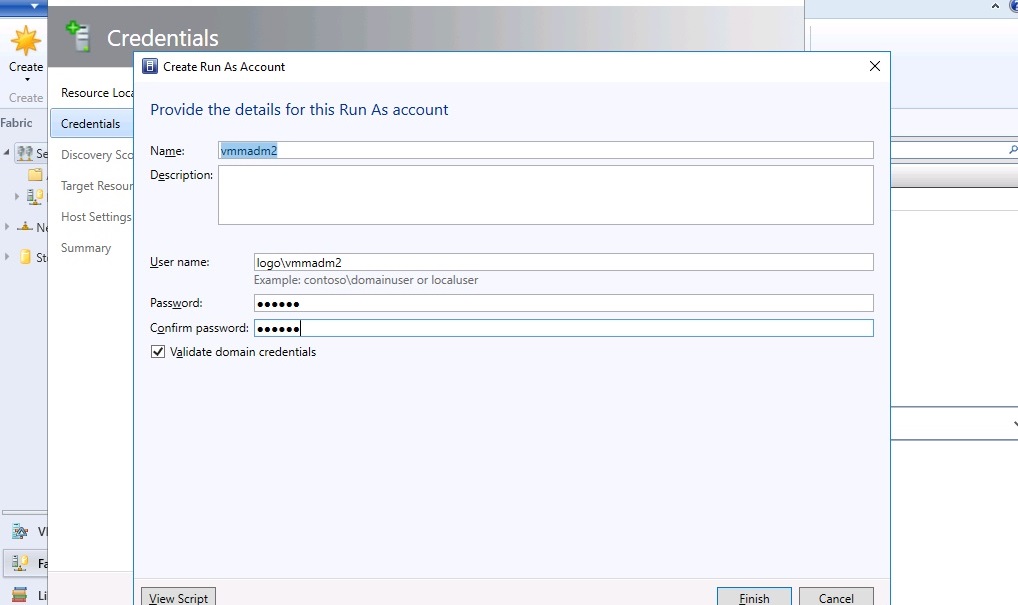Click the Finish button
Screen dimensions: 1018x605
click(754, 598)
